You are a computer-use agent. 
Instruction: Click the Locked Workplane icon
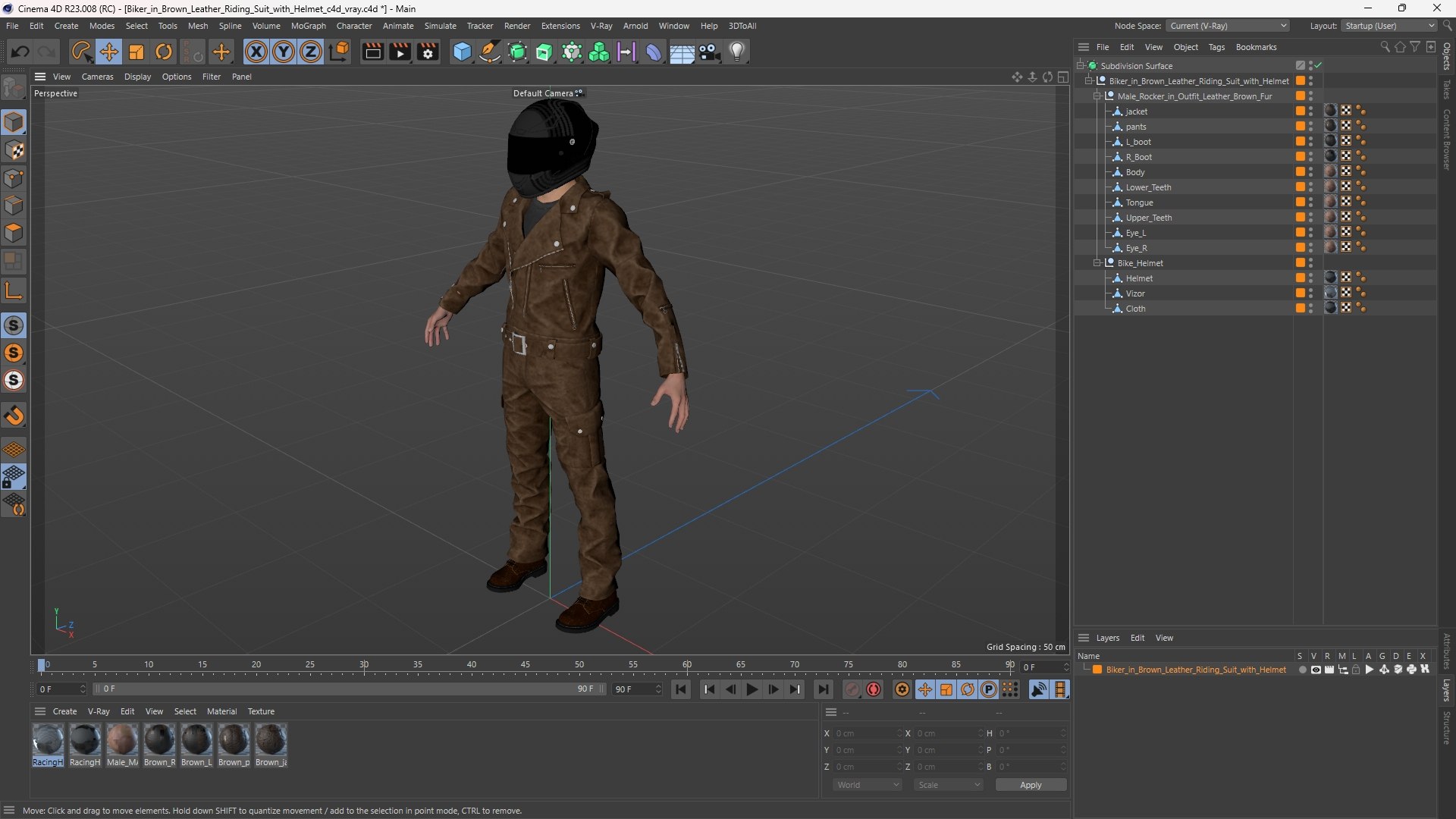click(x=14, y=477)
